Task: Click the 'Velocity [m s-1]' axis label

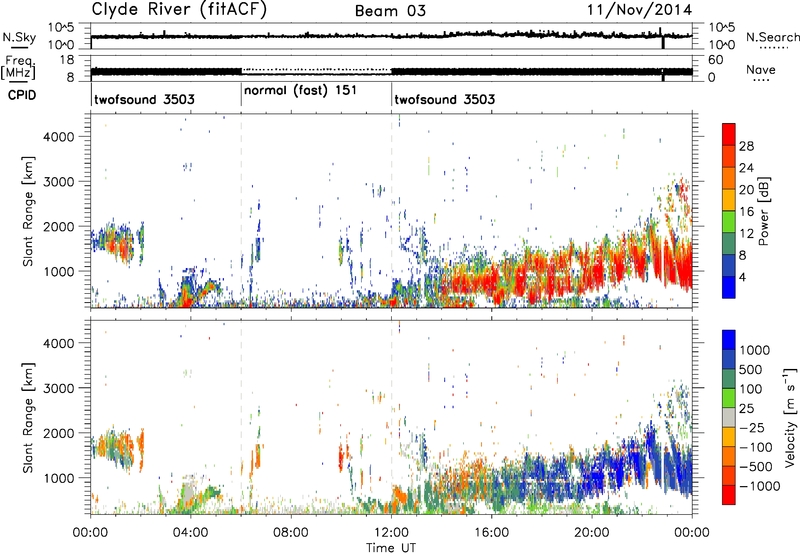Action: coord(791,417)
